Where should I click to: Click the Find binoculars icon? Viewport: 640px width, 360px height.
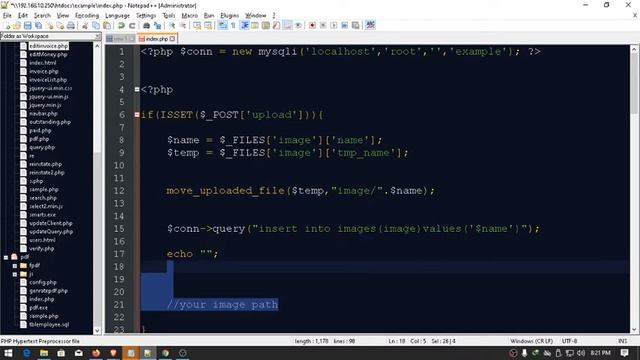(x=146, y=25)
